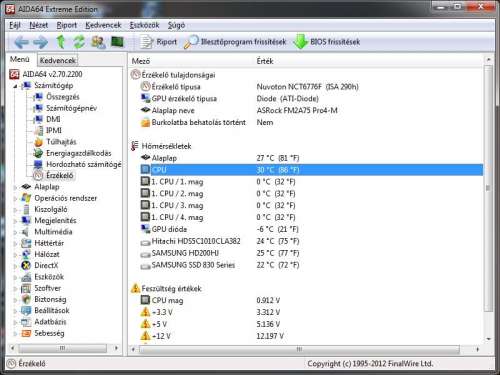Select Hitachi HDS5C1010CLA382 temperature row
Image resolution: width=500 pixels, height=375 pixels.
tap(306, 241)
